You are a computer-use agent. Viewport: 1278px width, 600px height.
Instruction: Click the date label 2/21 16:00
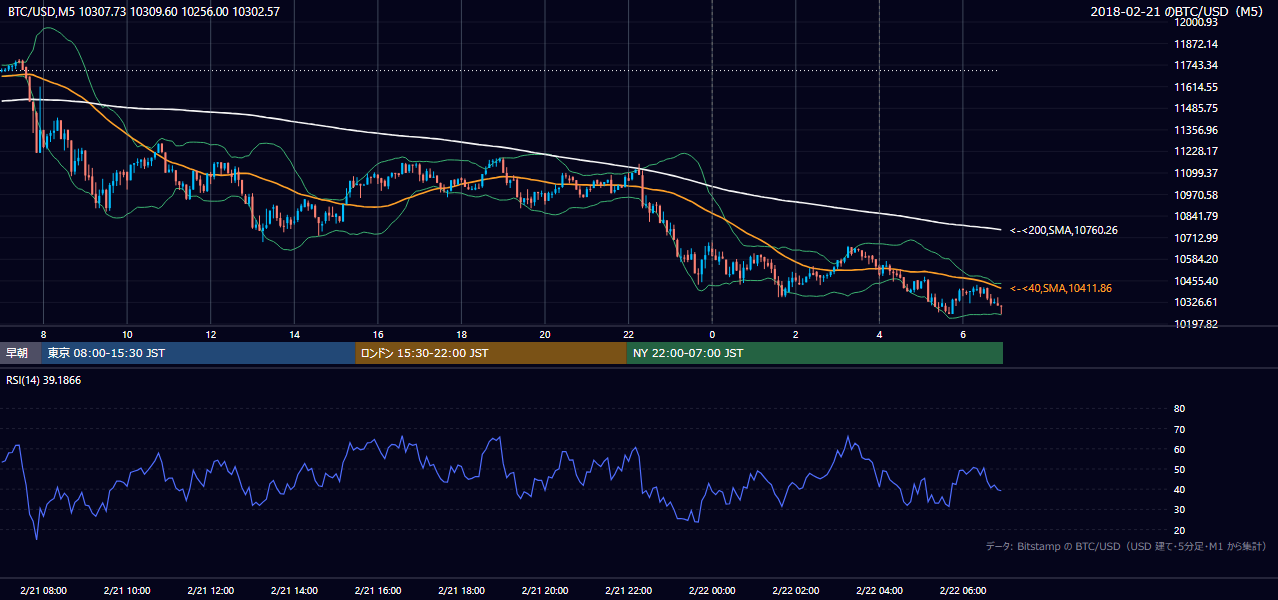pyautogui.click(x=378, y=591)
